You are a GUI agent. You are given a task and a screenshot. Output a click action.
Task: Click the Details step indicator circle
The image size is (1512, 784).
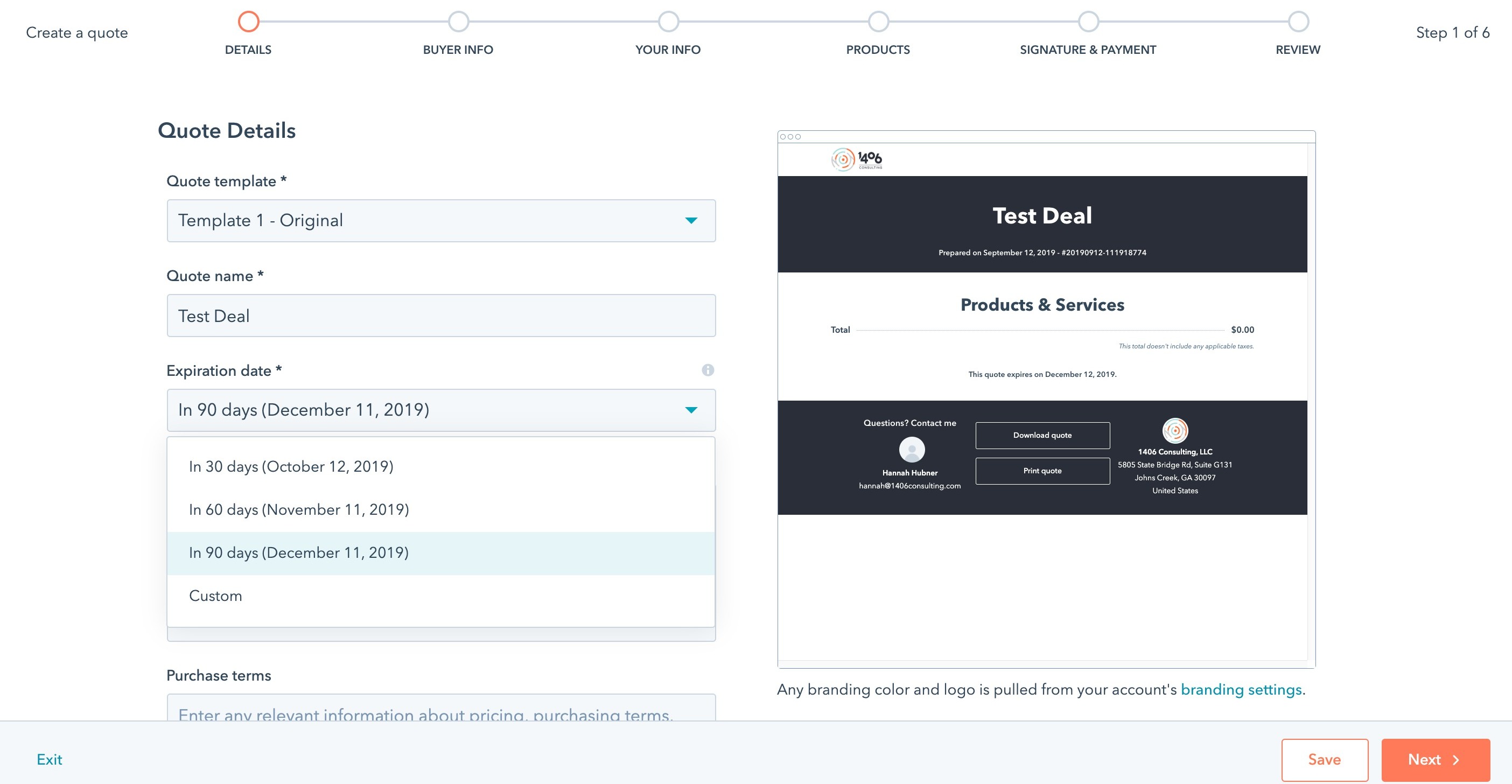pyautogui.click(x=248, y=22)
